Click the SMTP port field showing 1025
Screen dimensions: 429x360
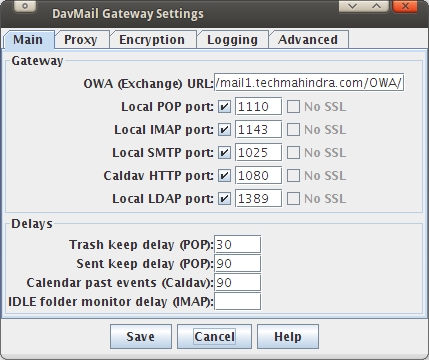pyautogui.click(x=259, y=153)
